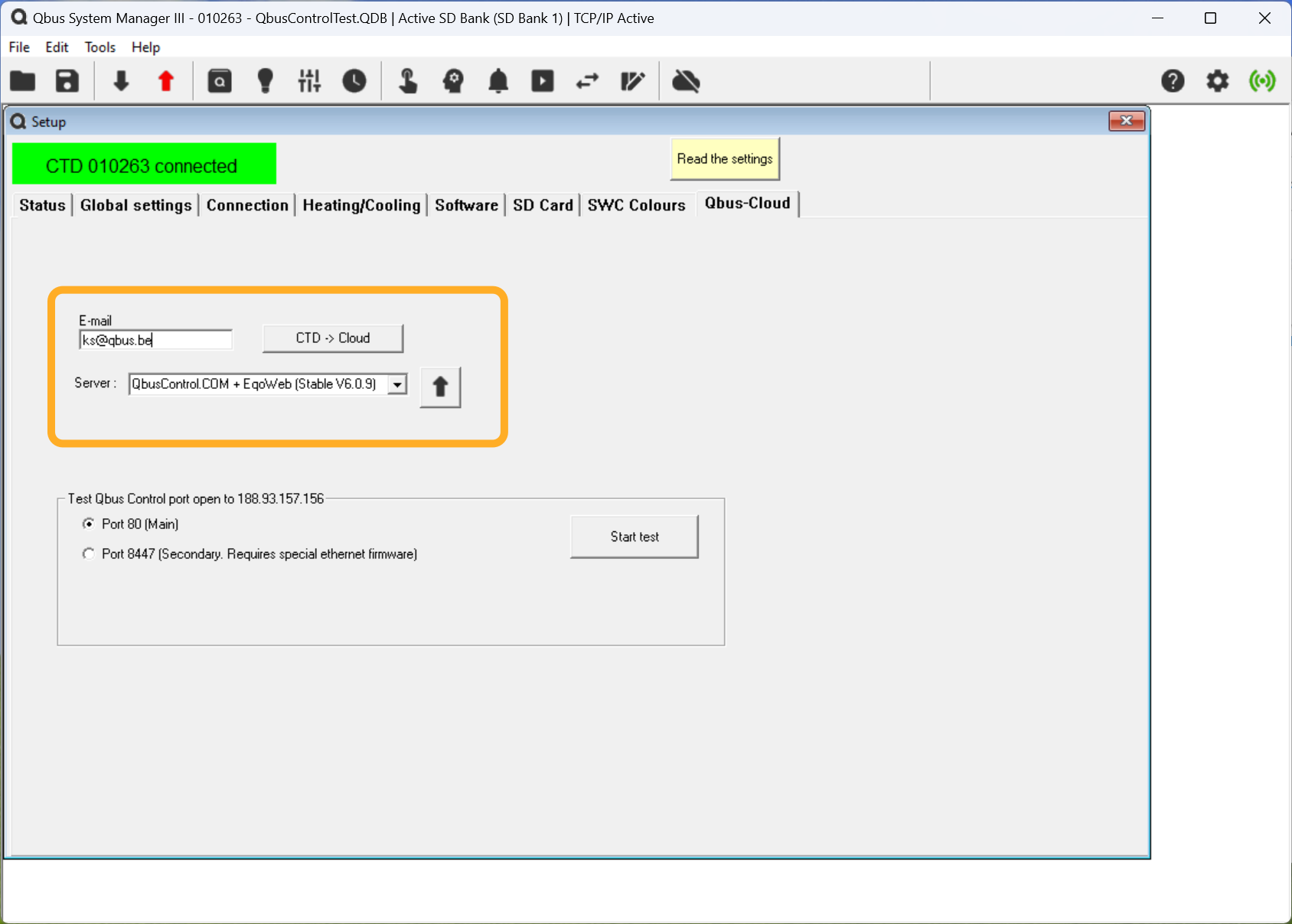The height and width of the screenshot is (924, 1292).
Task: Click the head with gear logic icon
Action: tap(453, 80)
